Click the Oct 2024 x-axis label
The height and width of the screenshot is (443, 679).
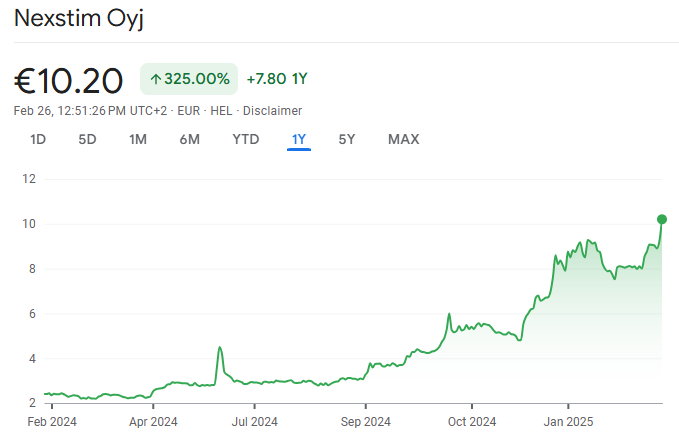(471, 421)
